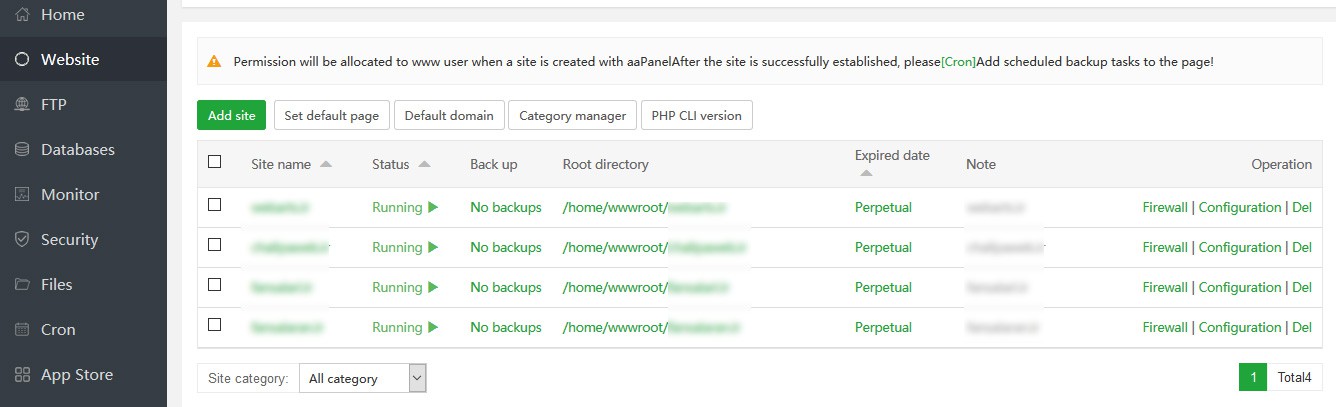1336x407 pixels.
Task: Click the Monitor chart icon
Action: coord(22,195)
